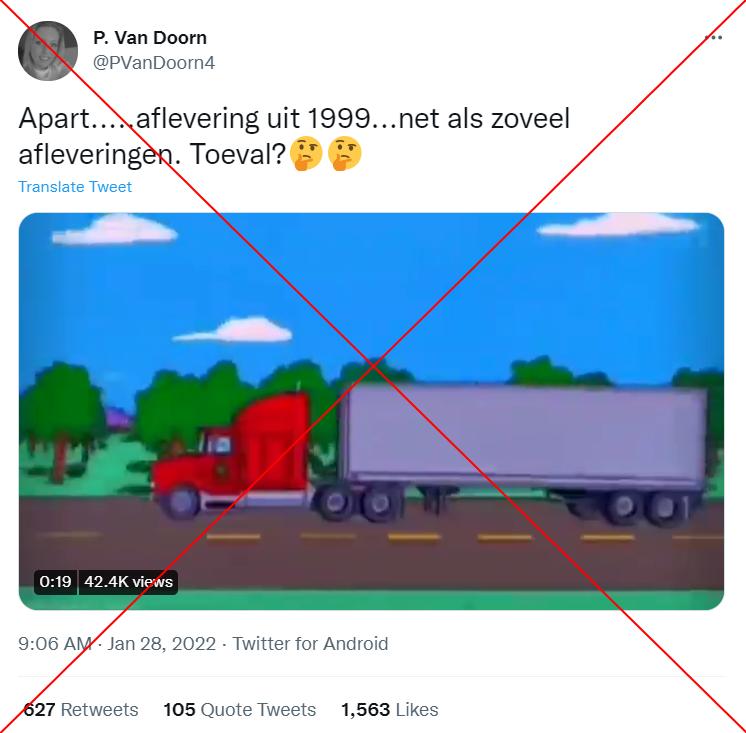Screen dimensions: 746x733
Task: Click the 42.4K views badge
Action: (x=128, y=582)
